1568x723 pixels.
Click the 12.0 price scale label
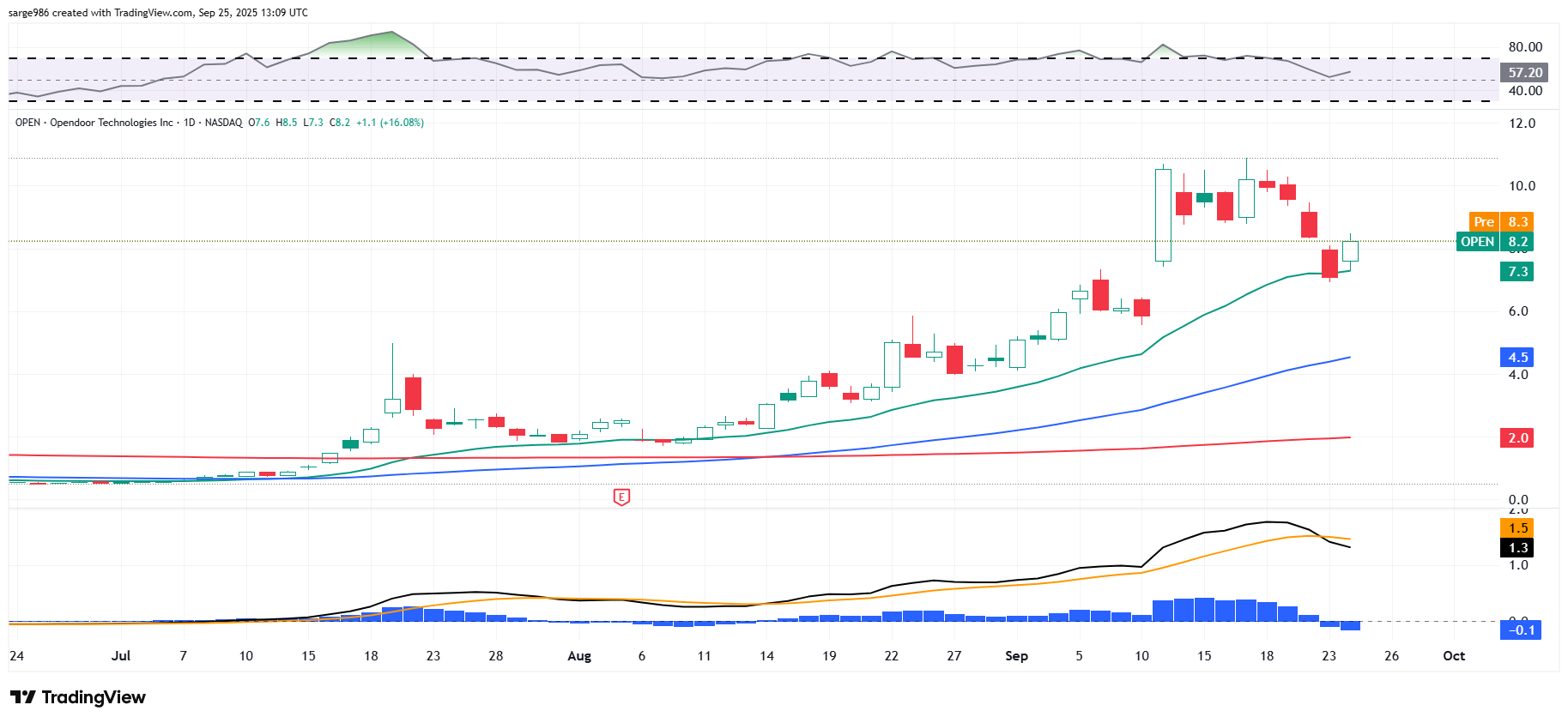[x=1522, y=124]
